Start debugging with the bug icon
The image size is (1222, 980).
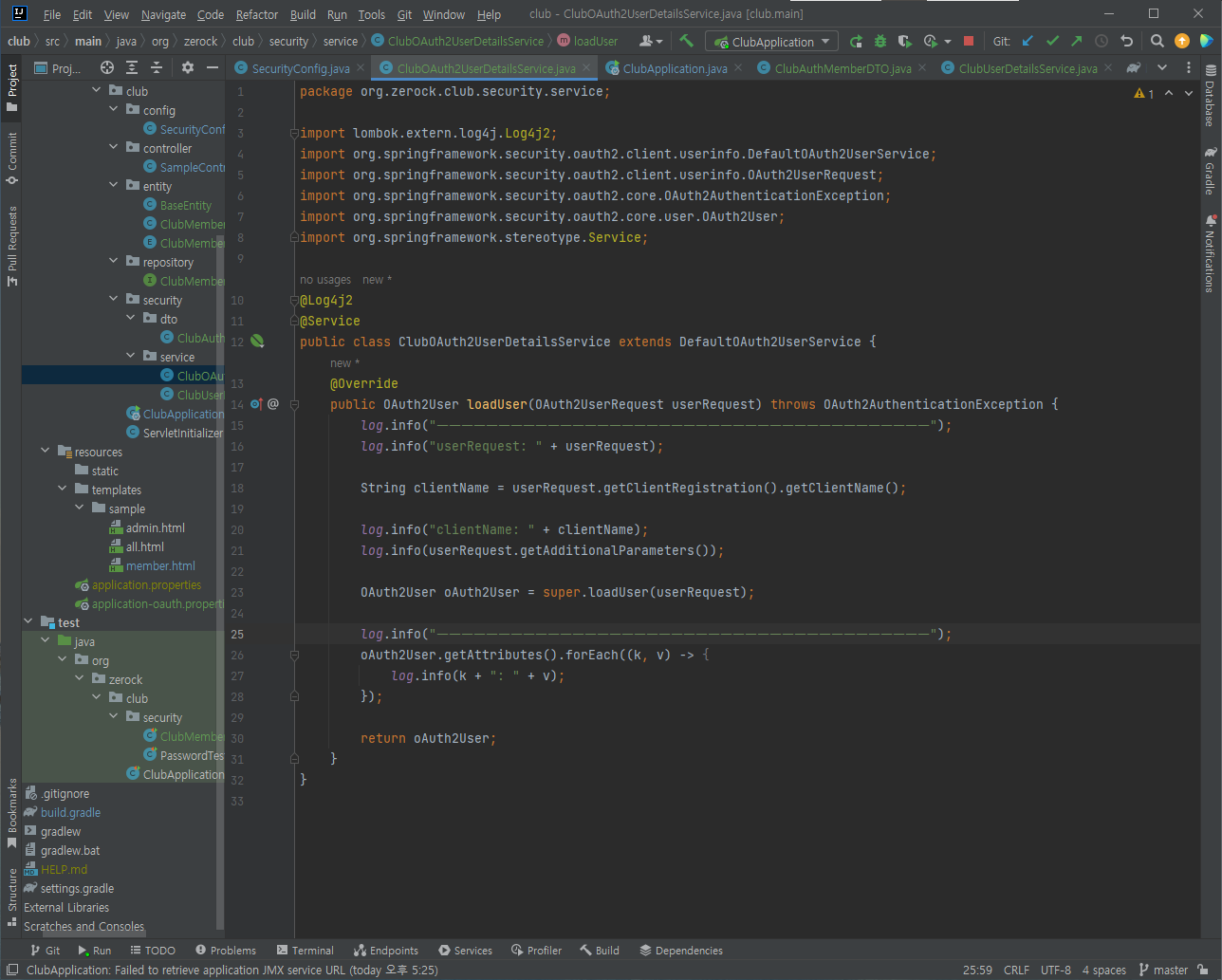(x=880, y=41)
